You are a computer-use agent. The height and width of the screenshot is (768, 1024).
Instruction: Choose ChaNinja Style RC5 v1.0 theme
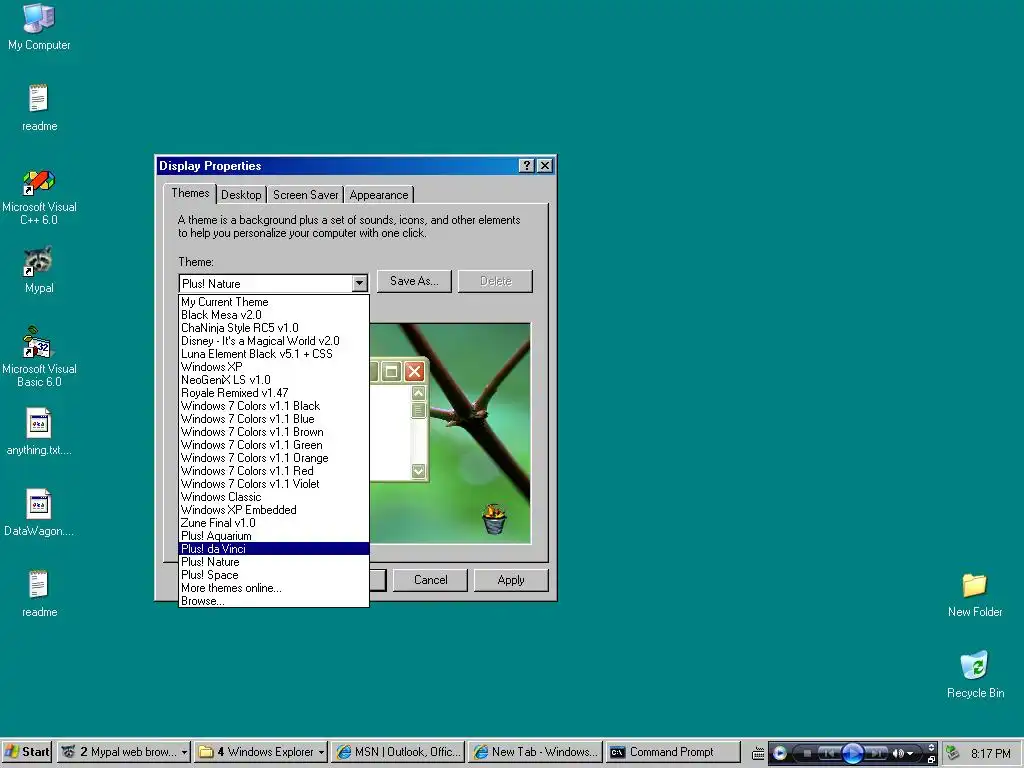274,328
